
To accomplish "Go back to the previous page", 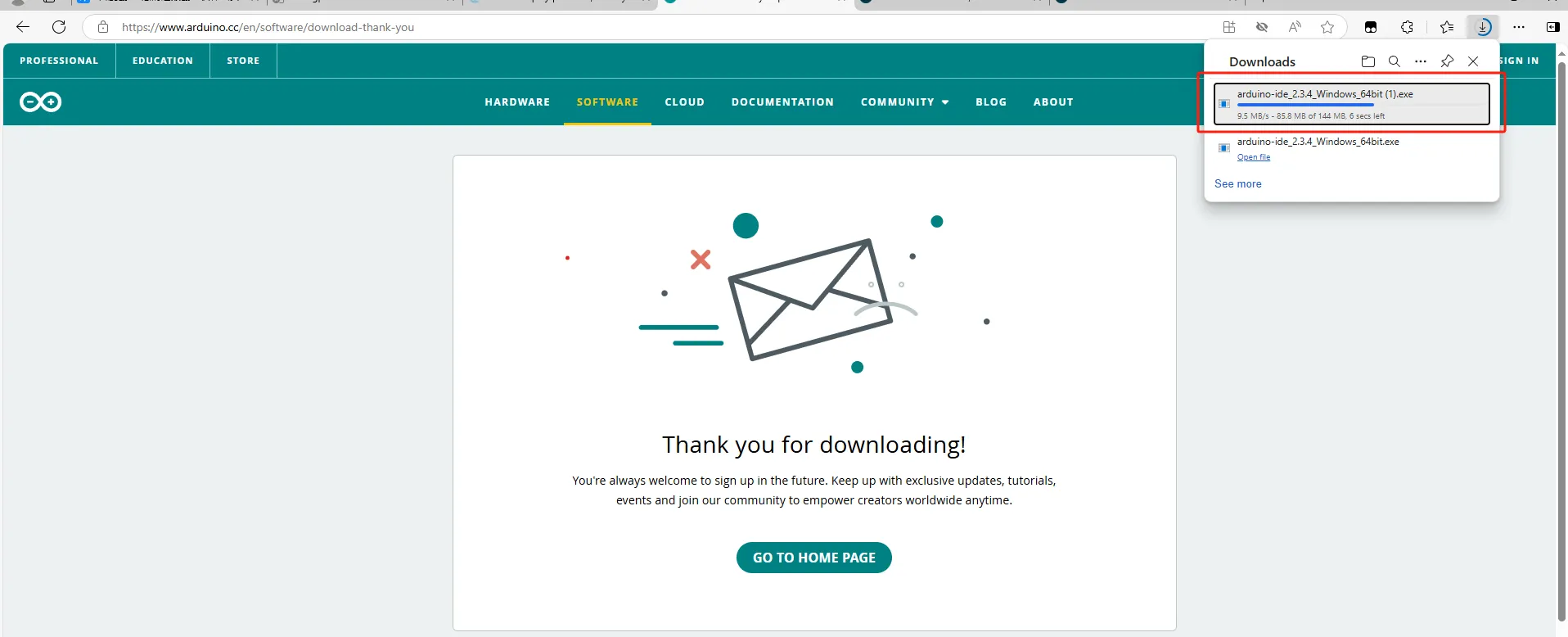I will pyautogui.click(x=23, y=27).
